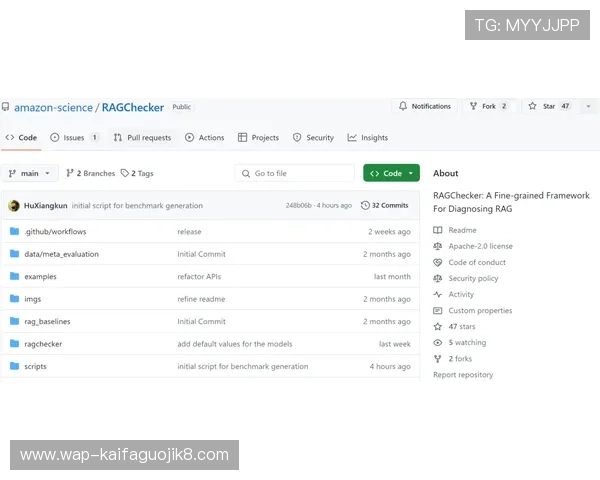Open the HuXiangkun avatar thumbnail
This screenshot has height=480, width=600.
(14, 206)
